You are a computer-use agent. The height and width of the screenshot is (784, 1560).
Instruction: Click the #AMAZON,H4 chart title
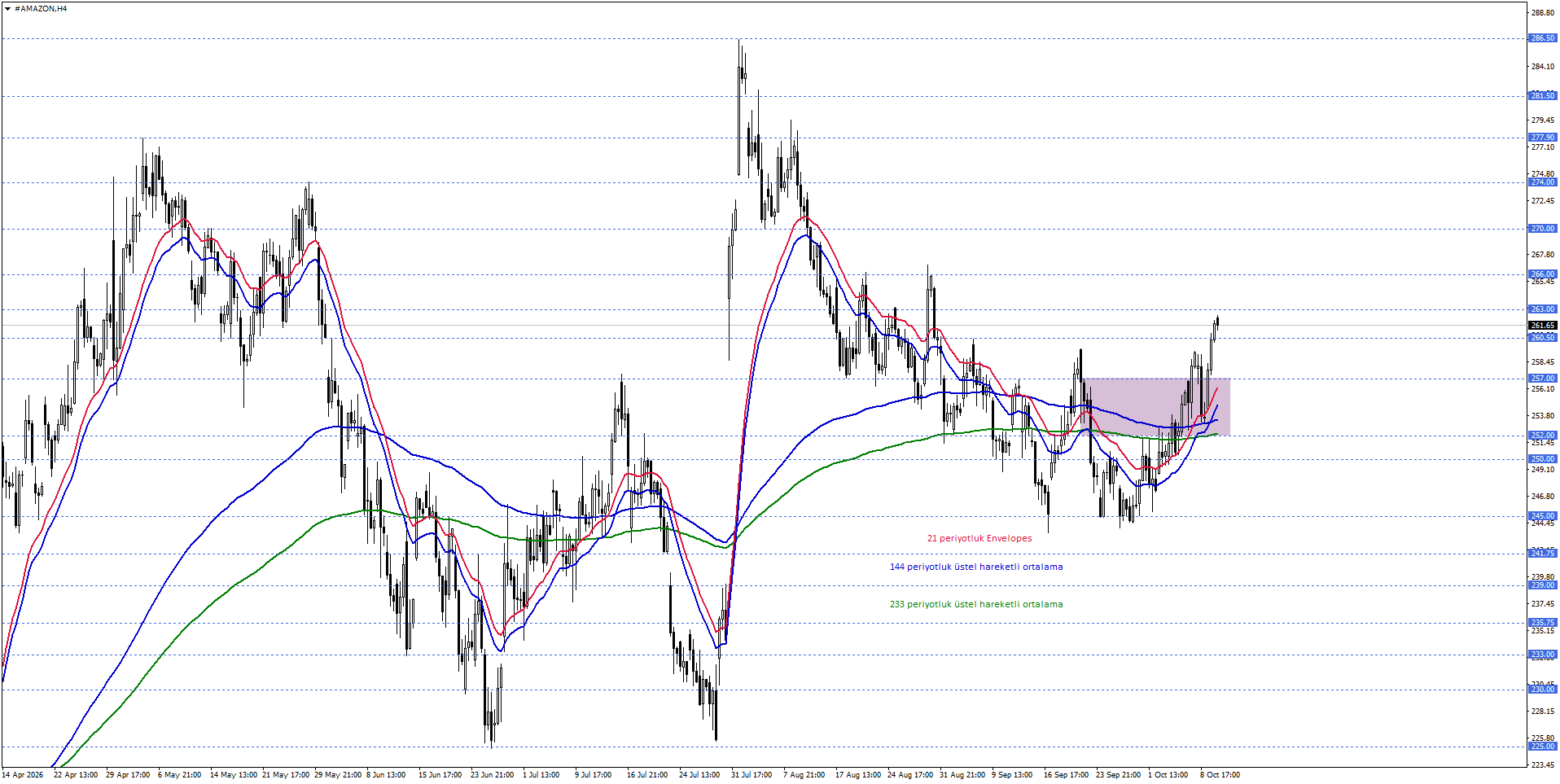[x=41, y=9]
